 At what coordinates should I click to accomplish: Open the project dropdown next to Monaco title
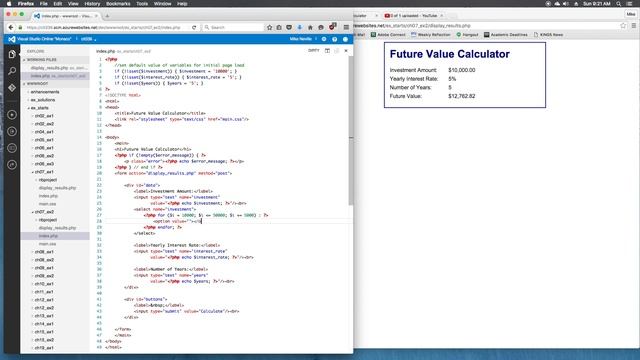88,39
